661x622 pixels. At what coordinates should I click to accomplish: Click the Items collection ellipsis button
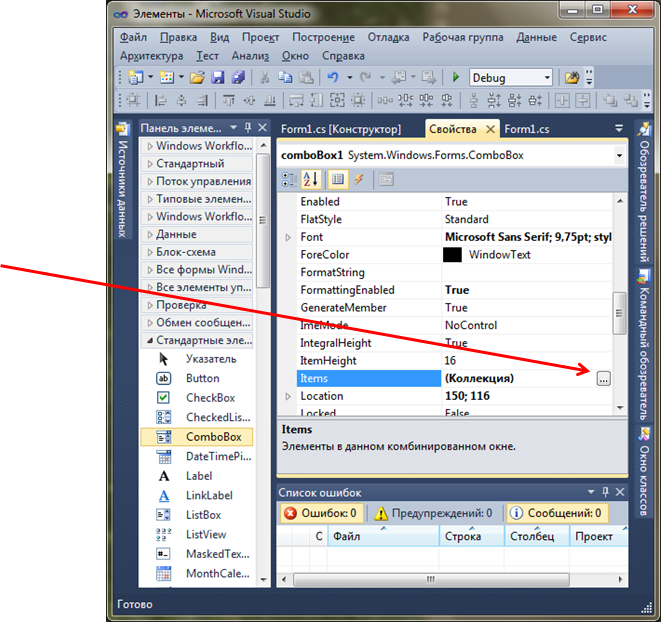pyautogui.click(x=602, y=378)
